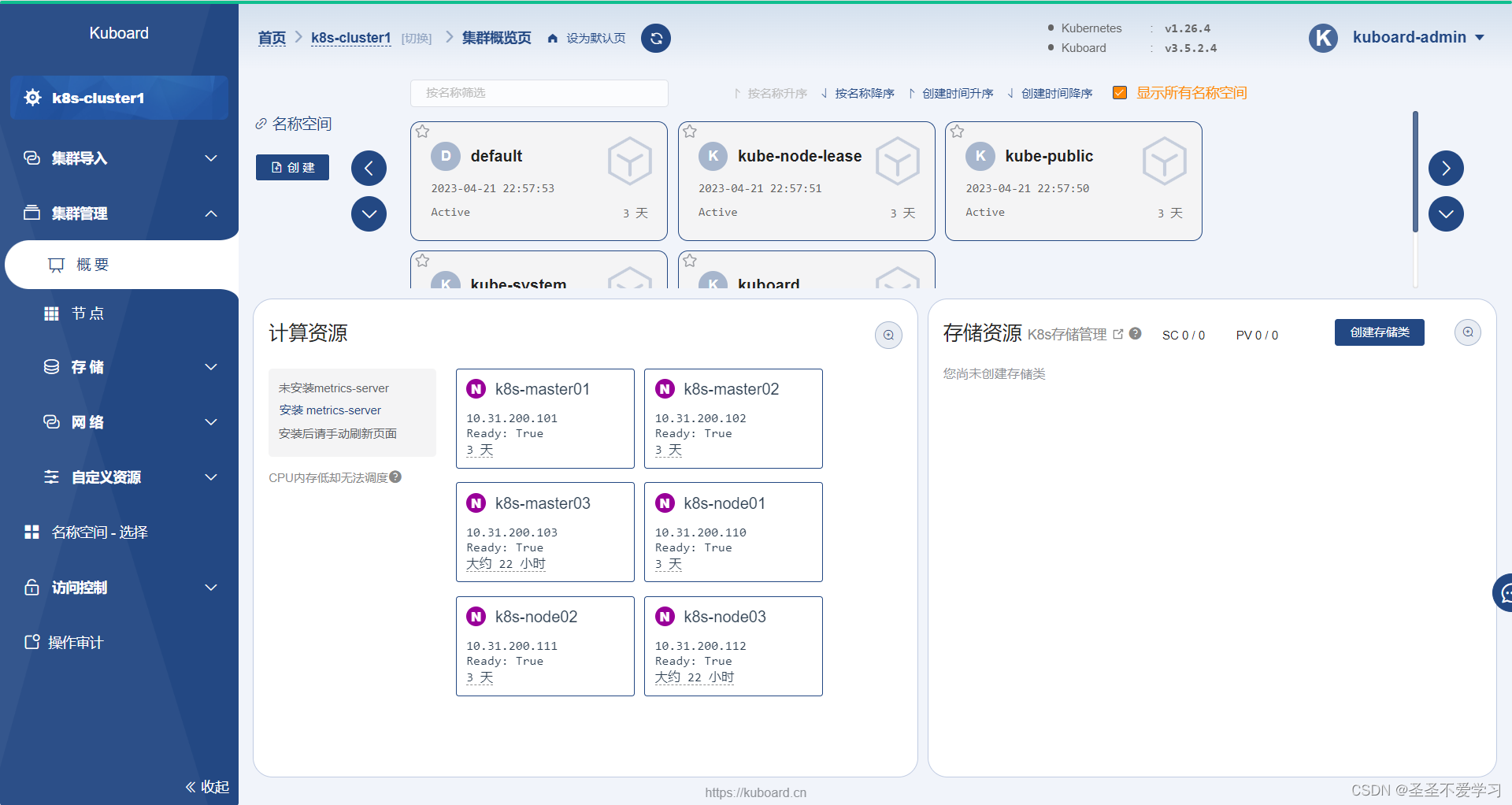Click the https://kuboard.cn footer link
Screen dimensions: 1512x805
point(755,792)
